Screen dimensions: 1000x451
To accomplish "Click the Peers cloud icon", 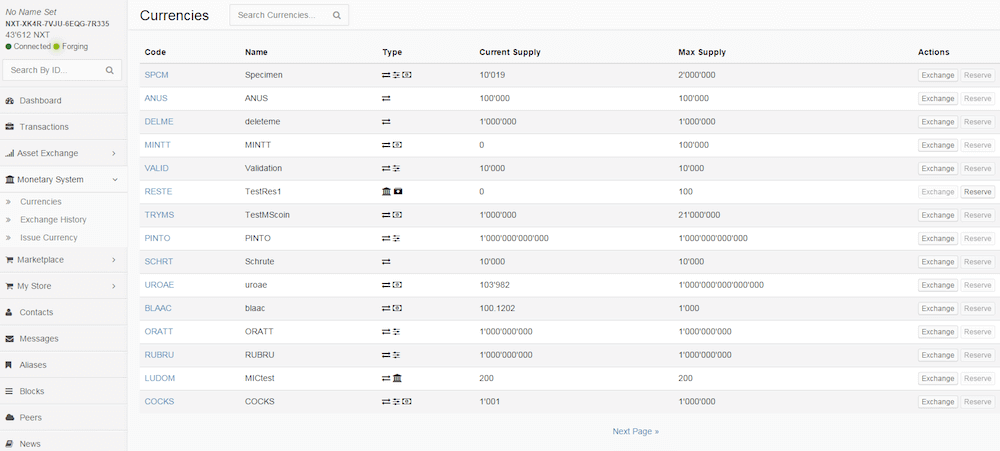I will (10, 418).
